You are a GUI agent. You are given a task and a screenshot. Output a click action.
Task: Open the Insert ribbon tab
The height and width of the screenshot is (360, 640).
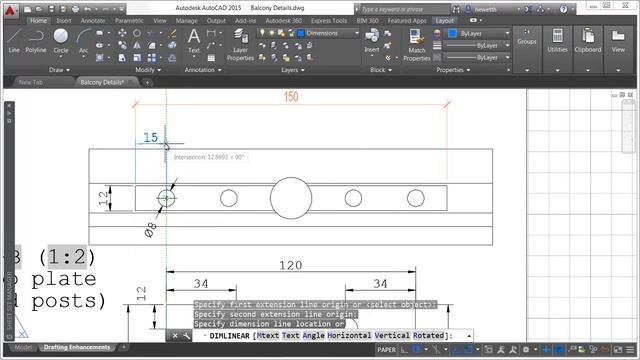tap(64, 20)
